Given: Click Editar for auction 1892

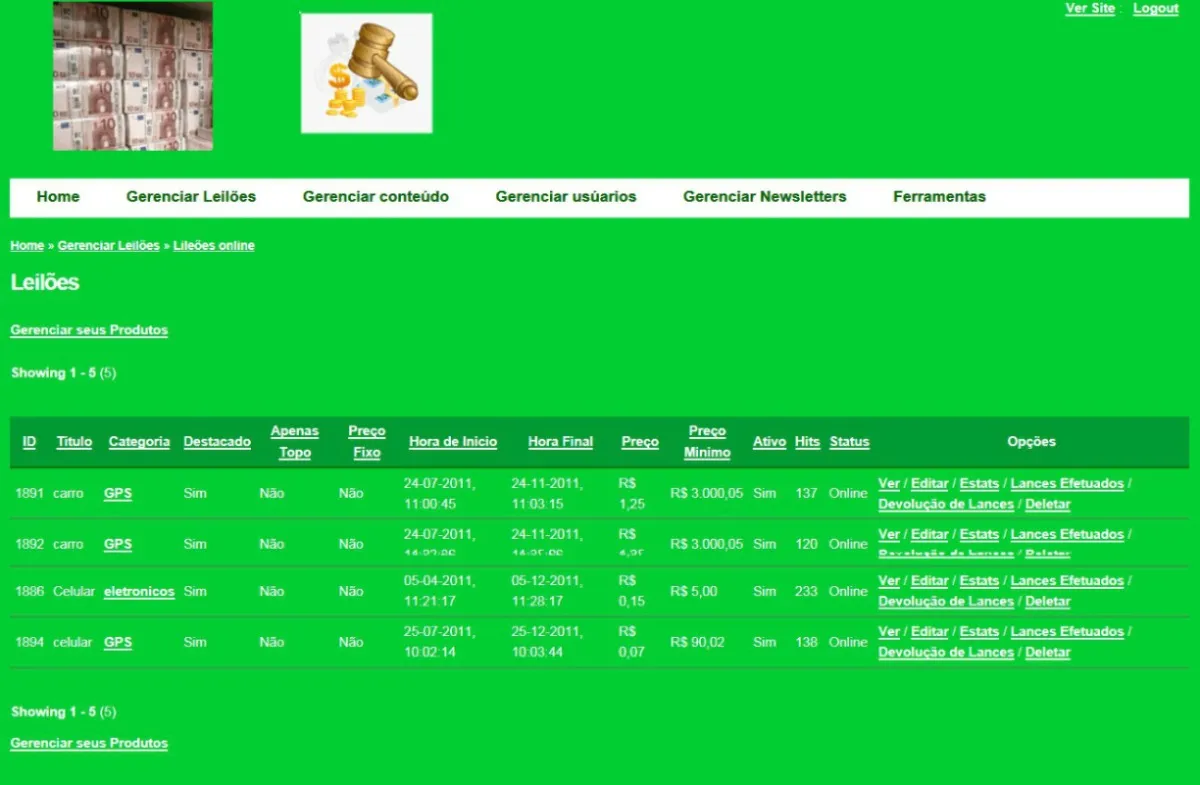Looking at the screenshot, I should click(929, 535).
